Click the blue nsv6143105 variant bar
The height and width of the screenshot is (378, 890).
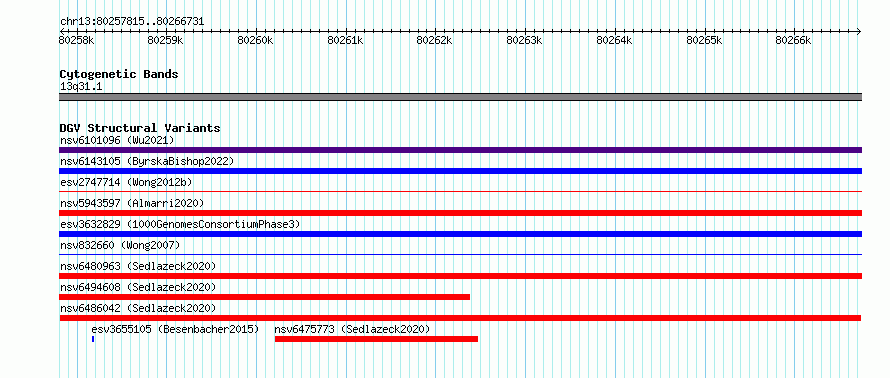click(x=460, y=171)
